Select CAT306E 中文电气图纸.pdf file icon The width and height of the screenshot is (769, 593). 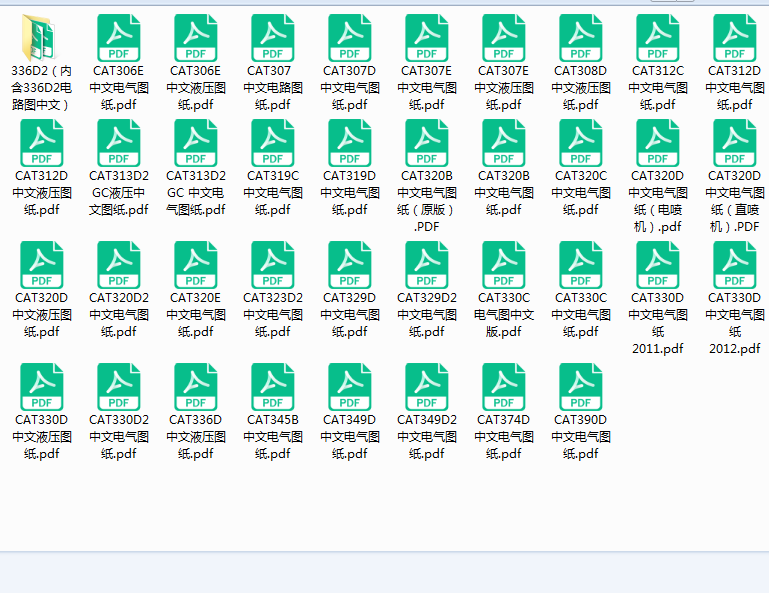[x=119, y=38]
